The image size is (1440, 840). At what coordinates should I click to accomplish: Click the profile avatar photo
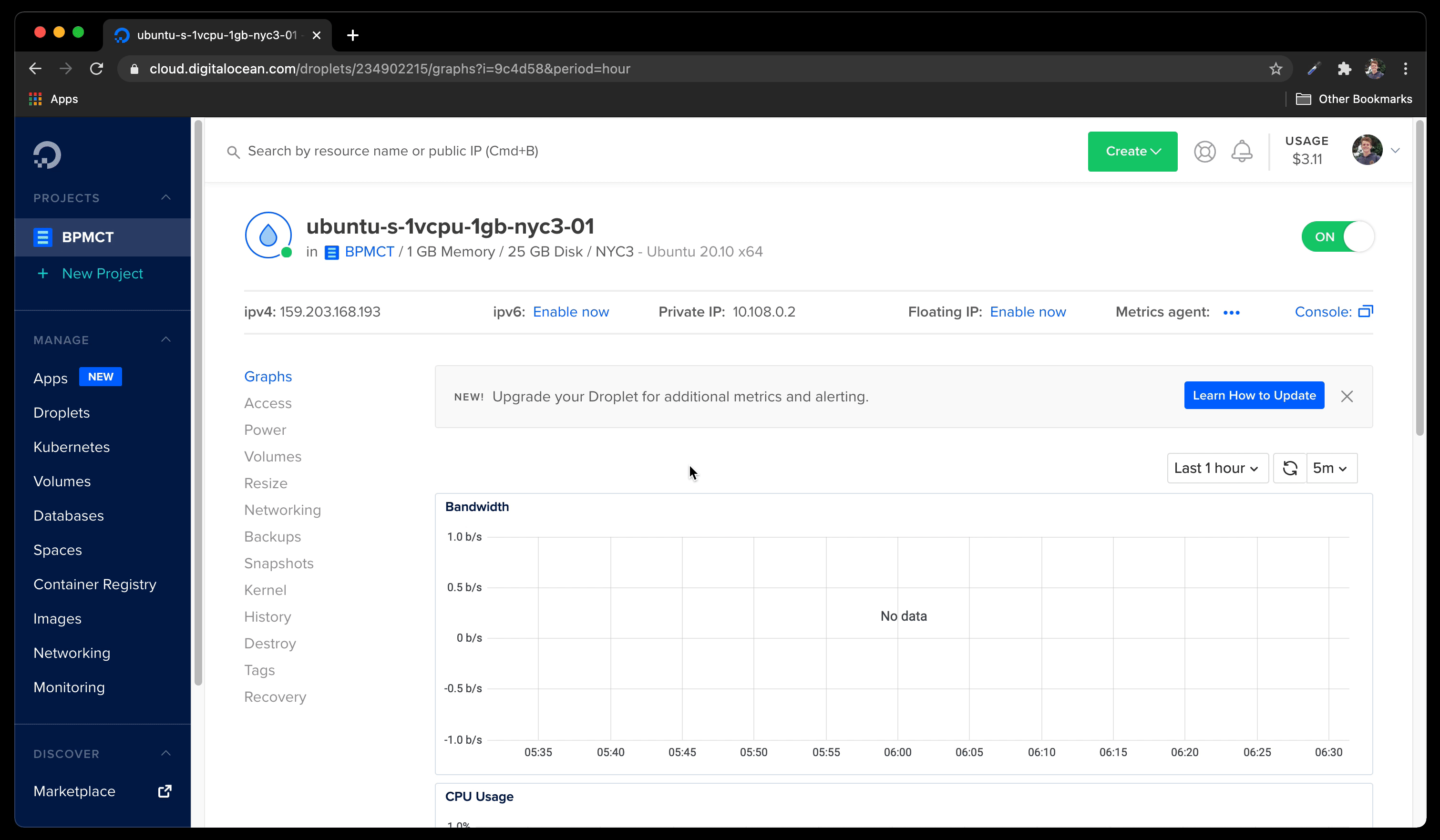1368,150
